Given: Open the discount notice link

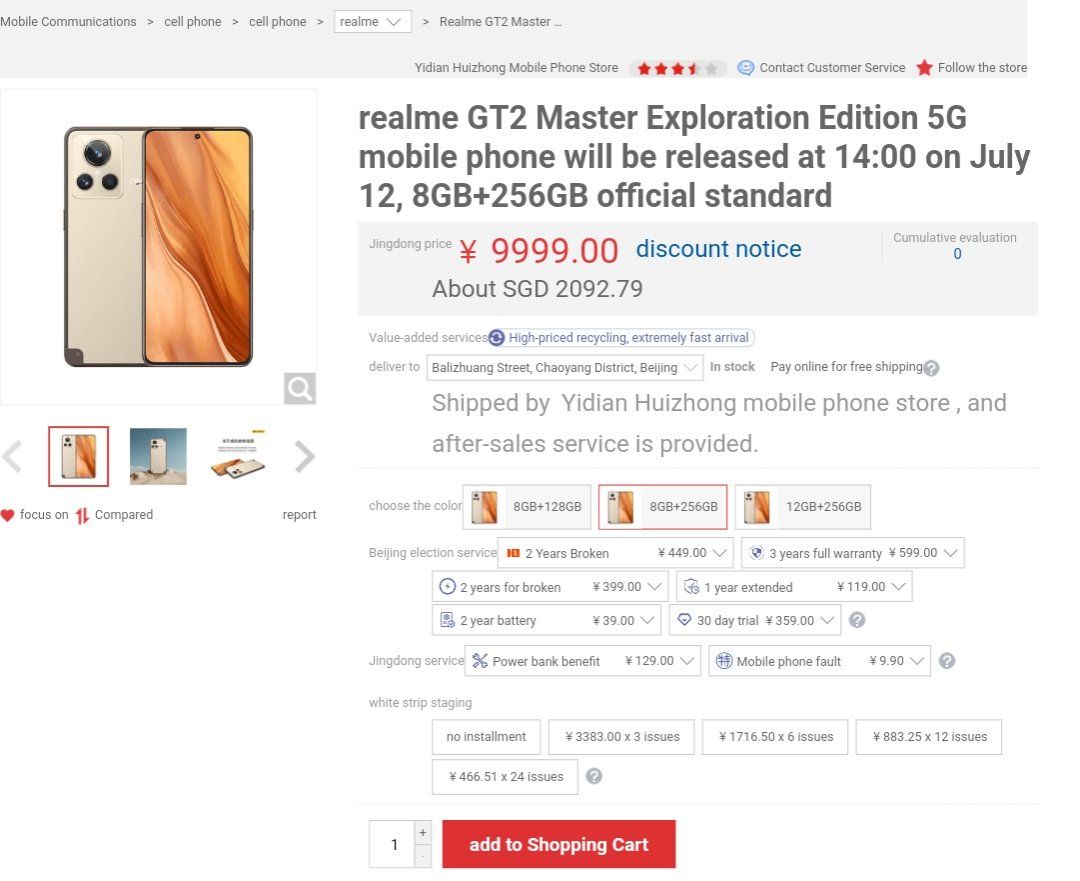Looking at the screenshot, I should pyautogui.click(x=718, y=249).
